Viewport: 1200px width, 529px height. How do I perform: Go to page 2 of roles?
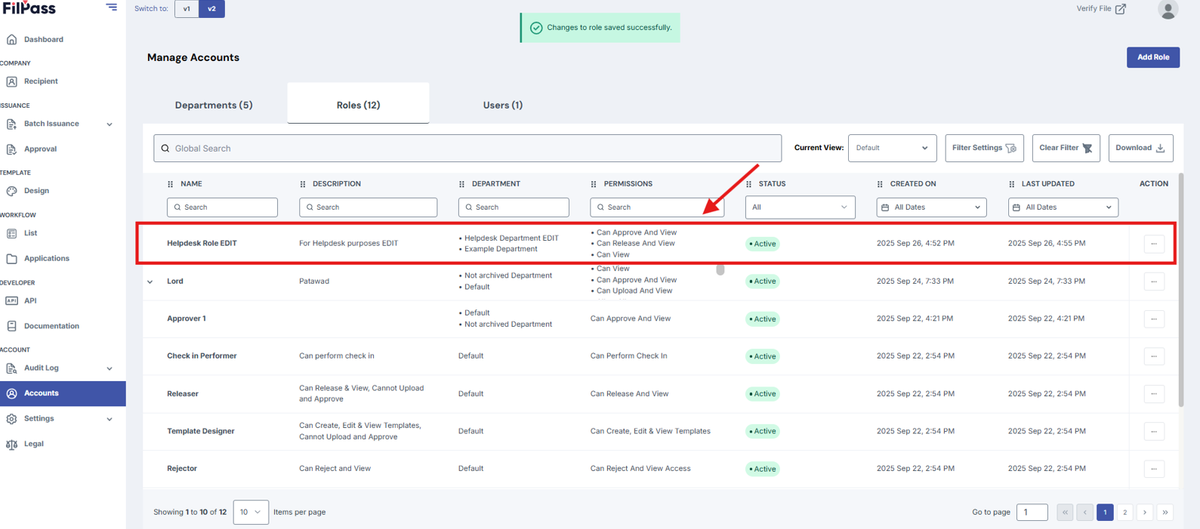(1125, 512)
